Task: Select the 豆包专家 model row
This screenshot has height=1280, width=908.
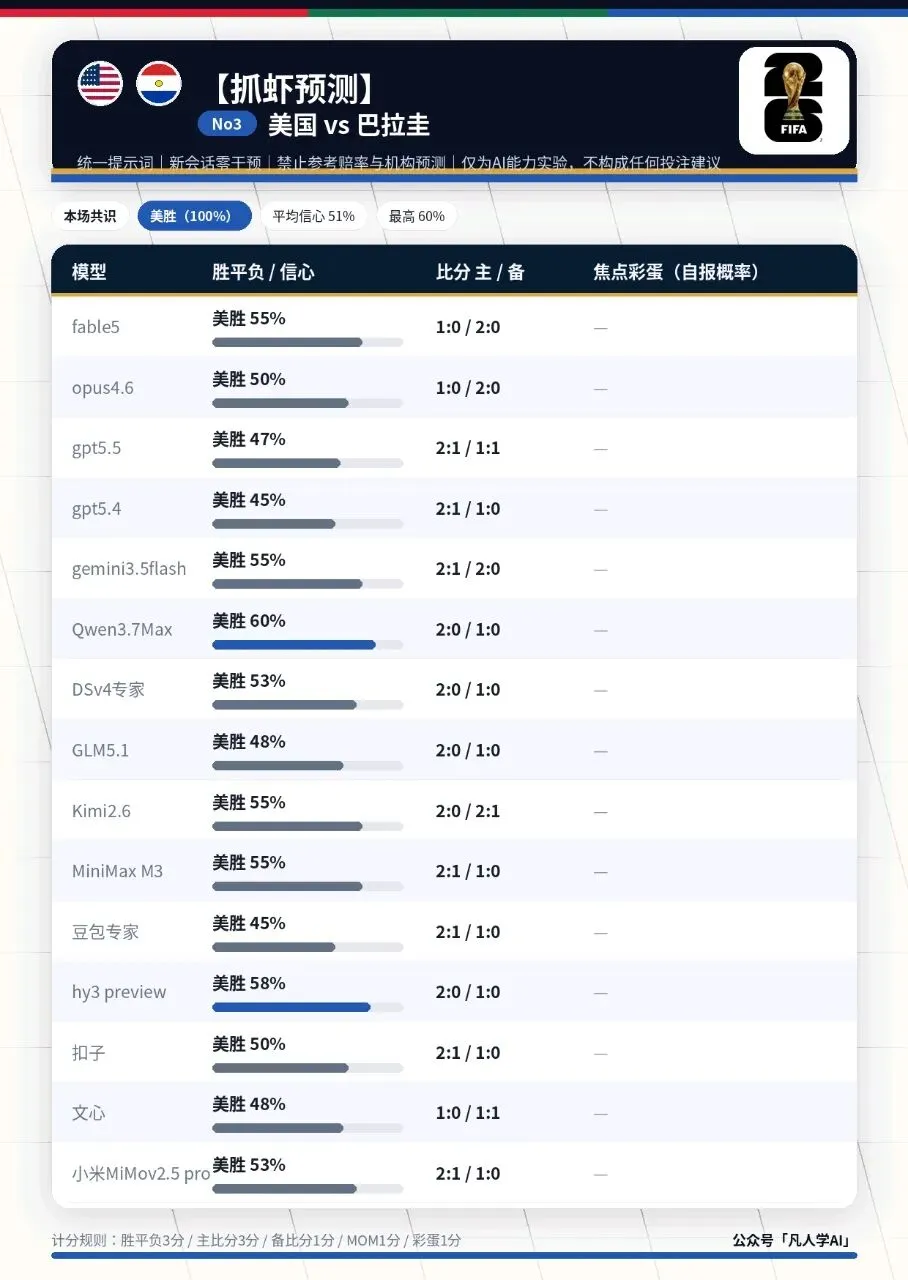Action: 454,931
